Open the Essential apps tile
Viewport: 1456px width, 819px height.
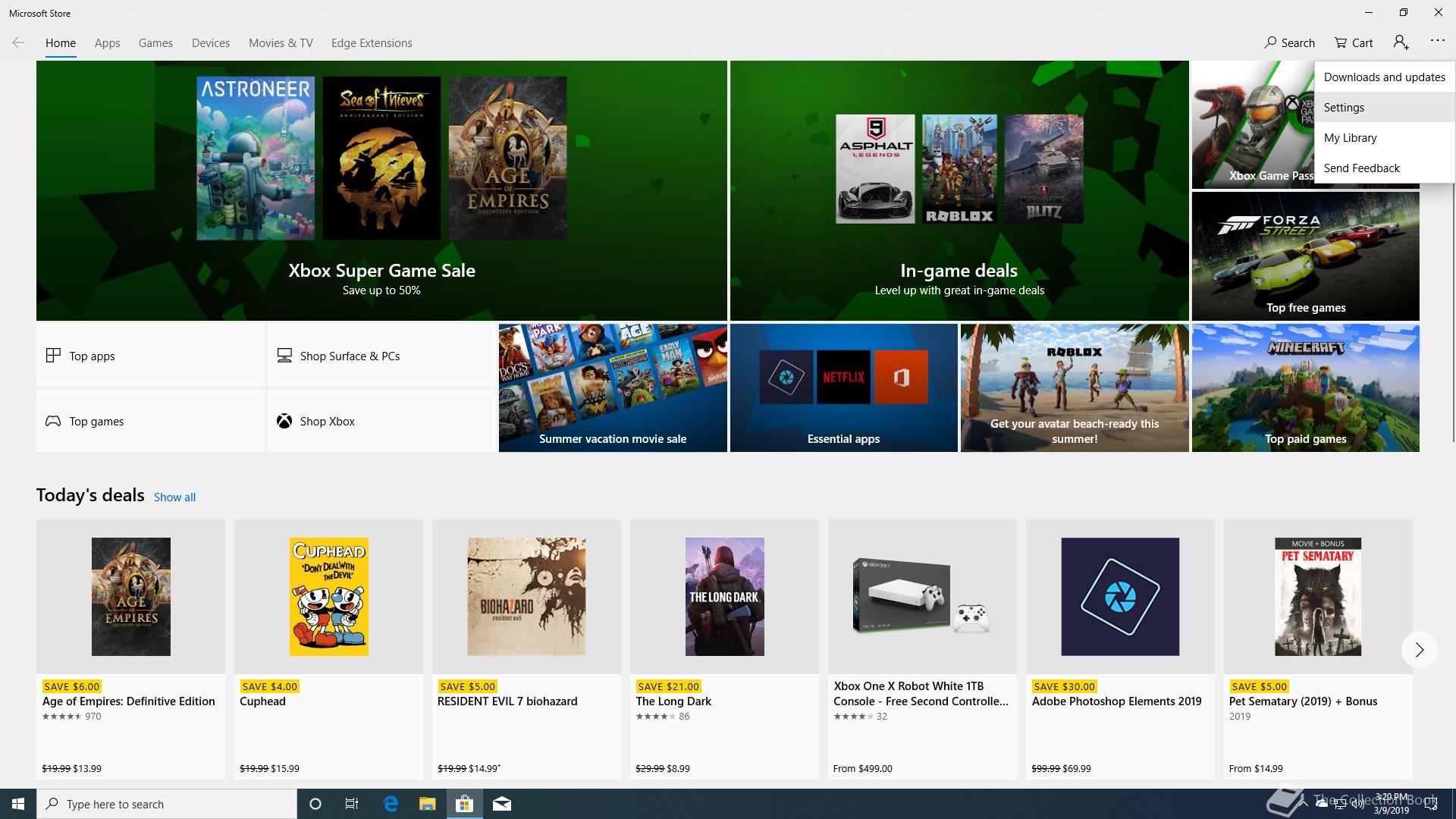pyautogui.click(x=843, y=388)
